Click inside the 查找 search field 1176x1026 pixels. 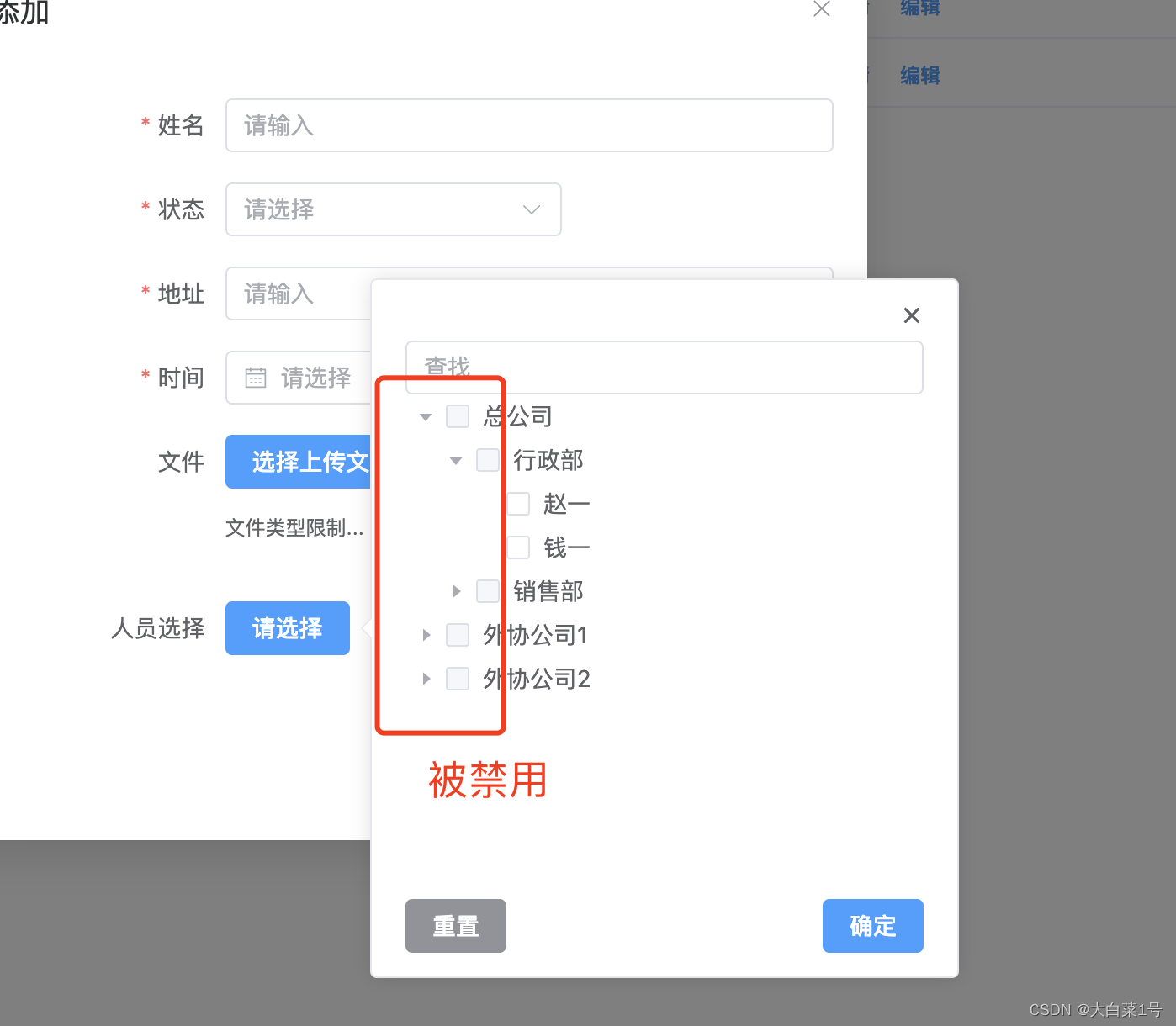(665, 368)
